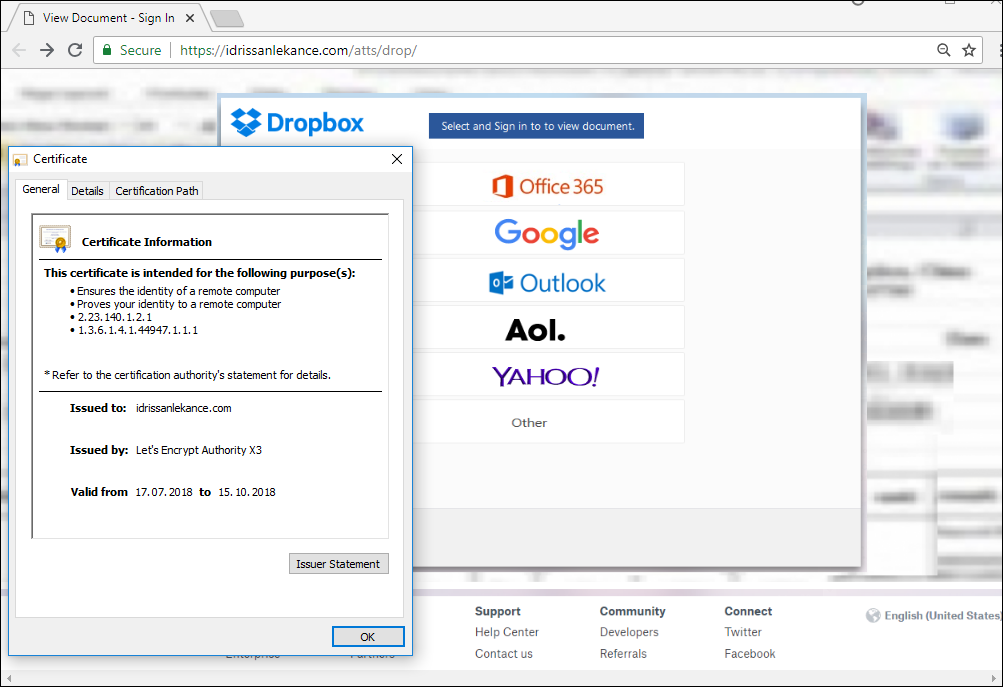Image resolution: width=1003 pixels, height=687 pixels.
Task: Click the Certificate dialog title icon
Action: click(20, 159)
